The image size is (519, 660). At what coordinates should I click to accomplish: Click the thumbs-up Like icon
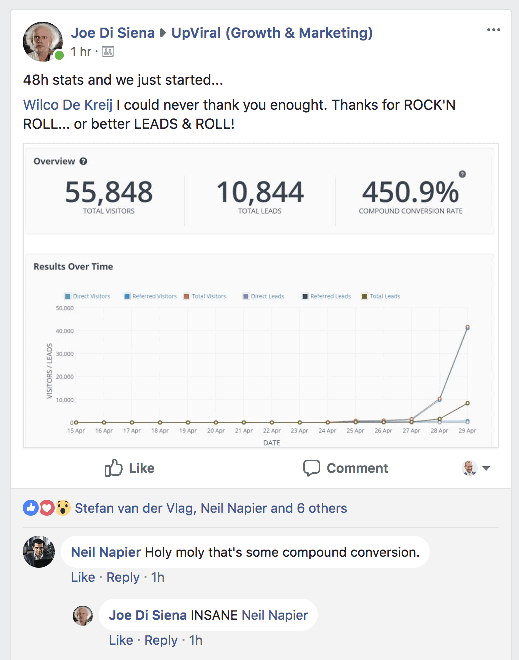pos(113,468)
